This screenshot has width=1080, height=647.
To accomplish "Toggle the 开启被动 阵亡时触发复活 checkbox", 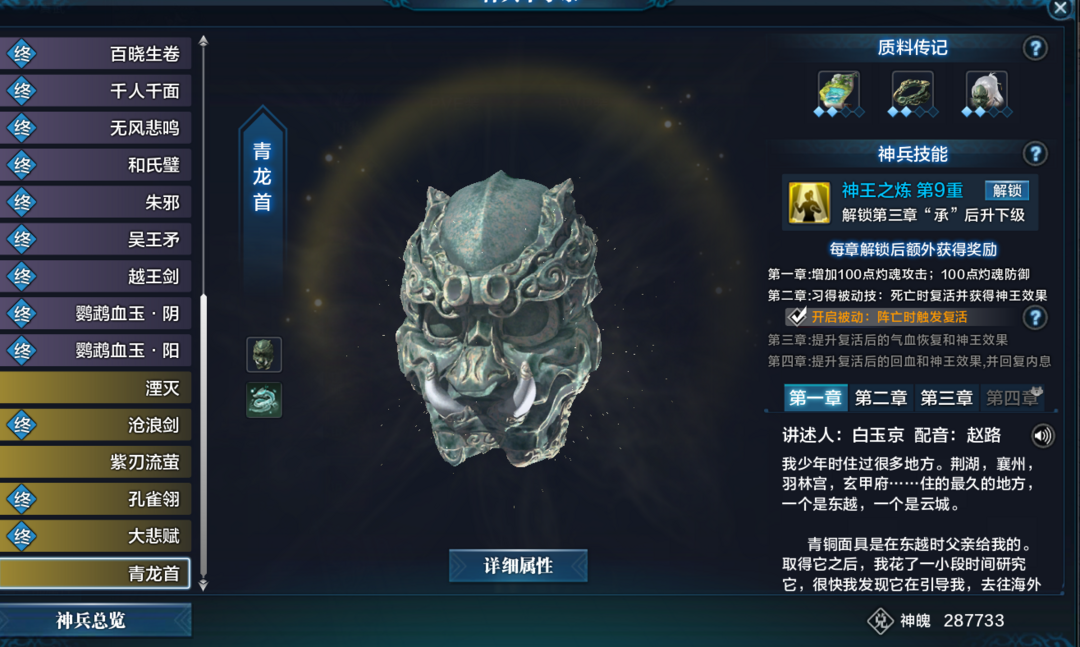I will [x=797, y=317].
